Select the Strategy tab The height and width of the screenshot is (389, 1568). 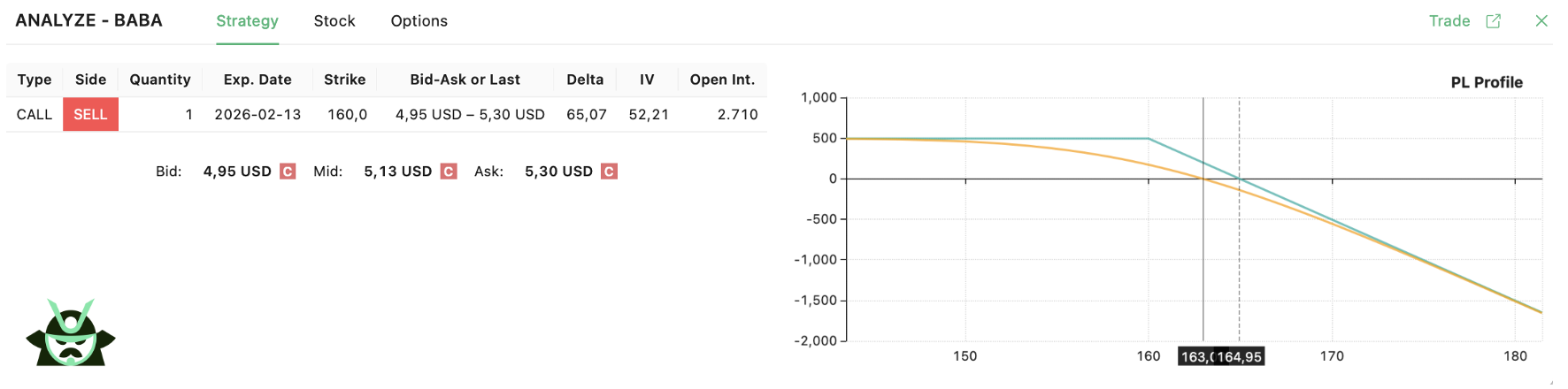tap(247, 21)
